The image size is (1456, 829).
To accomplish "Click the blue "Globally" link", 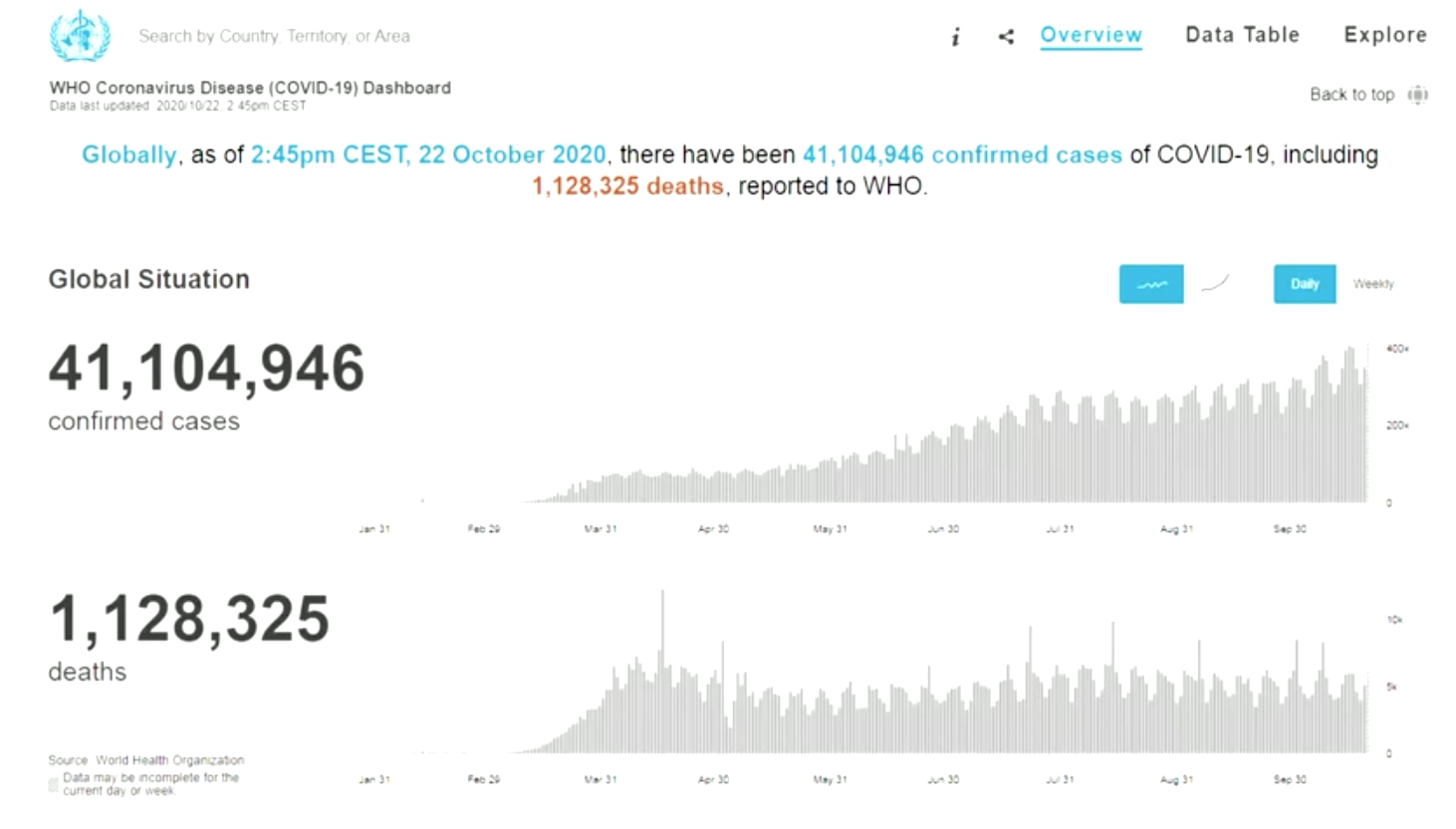I will [x=128, y=155].
